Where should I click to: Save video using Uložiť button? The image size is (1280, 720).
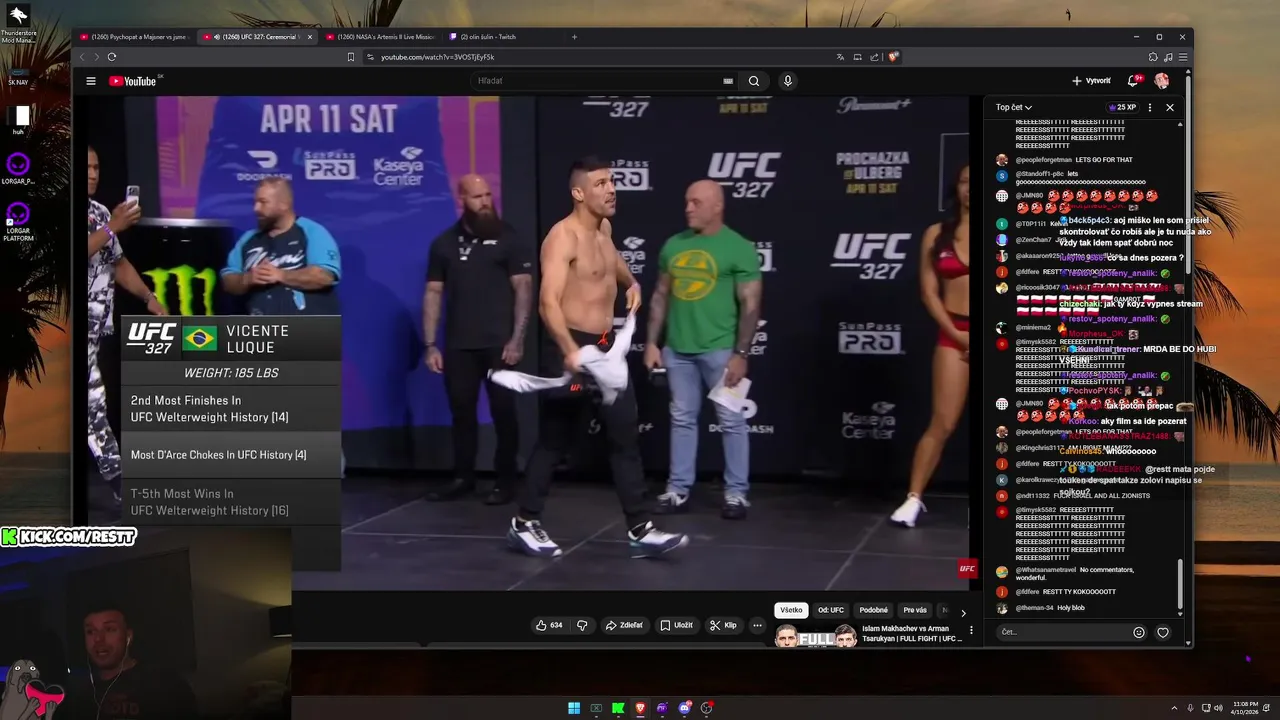click(x=676, y=625)
